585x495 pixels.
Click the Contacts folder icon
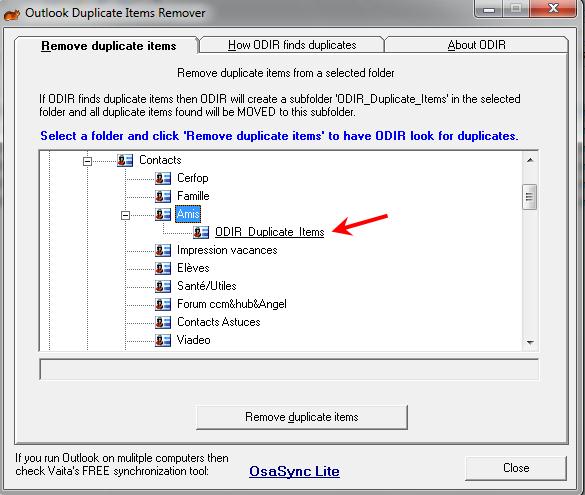[x=125, y=160]
